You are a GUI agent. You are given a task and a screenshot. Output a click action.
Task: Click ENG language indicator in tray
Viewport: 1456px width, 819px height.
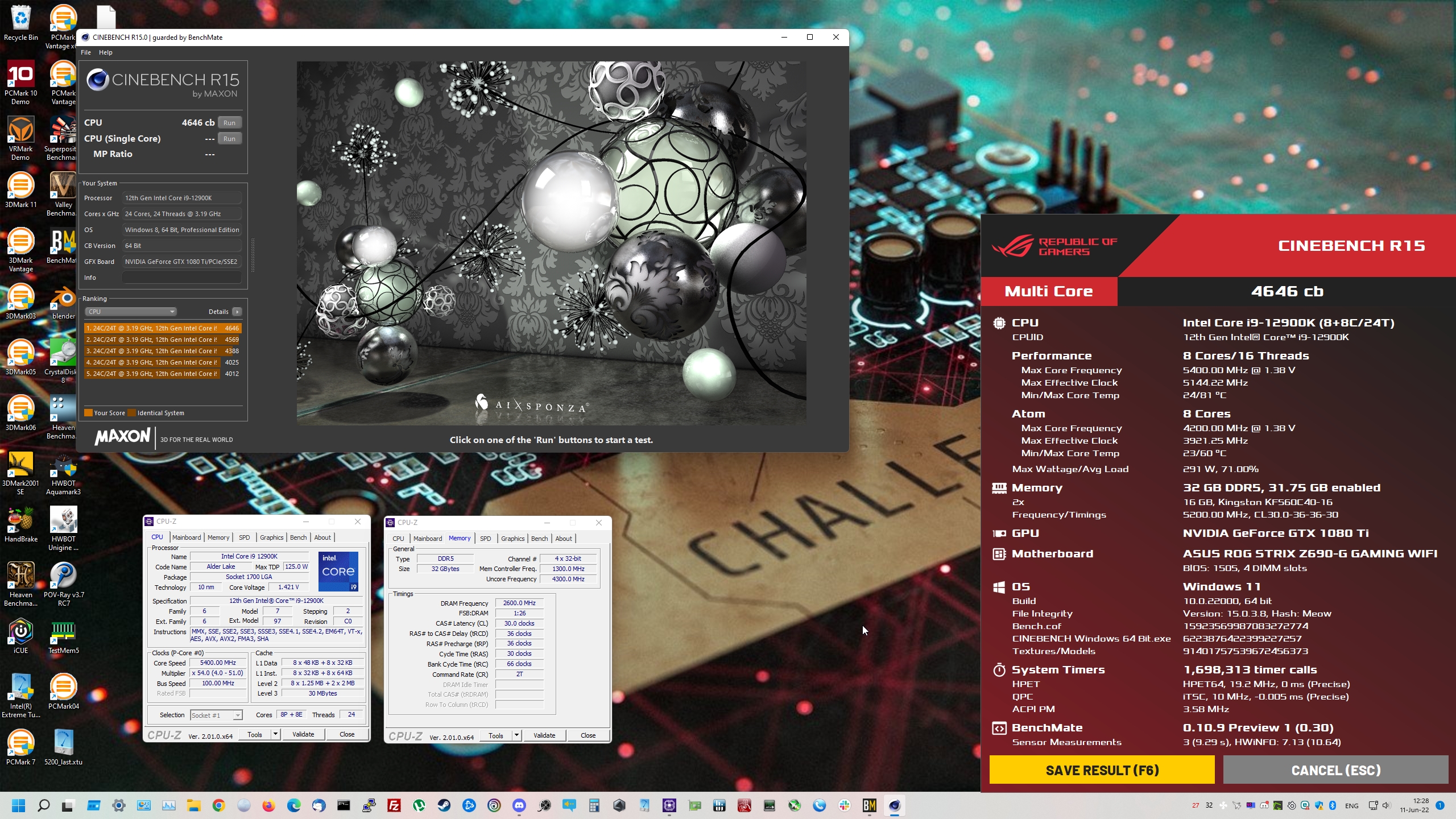[x=1352, y=805]
